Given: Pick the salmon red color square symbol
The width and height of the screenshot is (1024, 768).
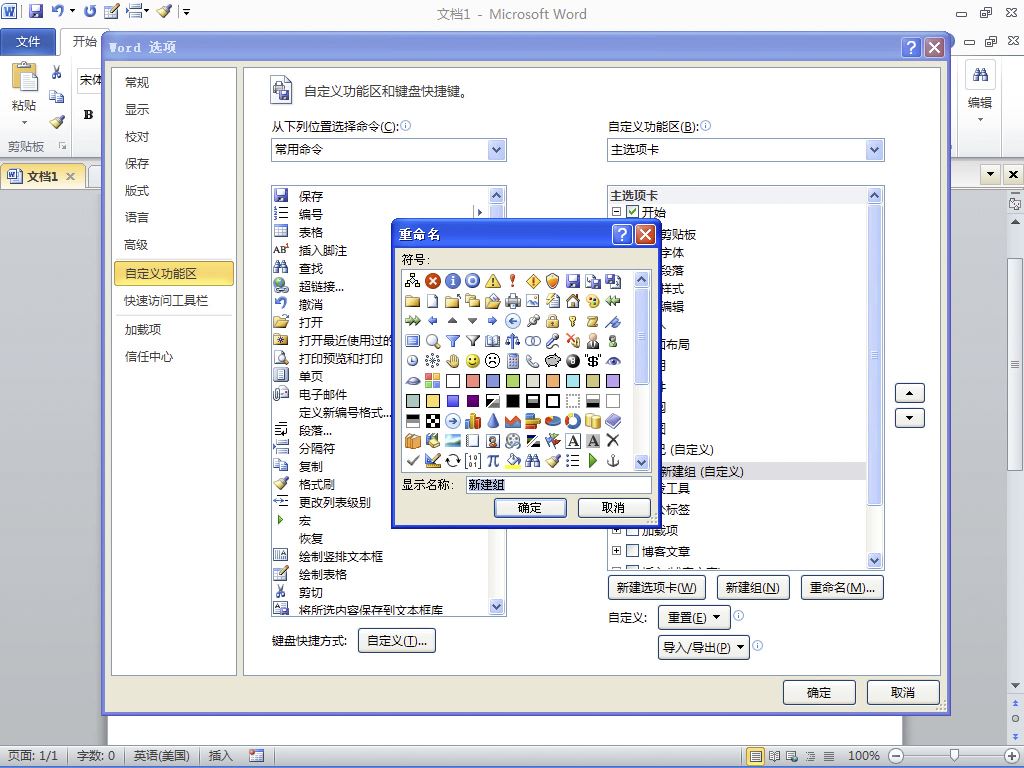Looking at the screenshot, I should (473, 381).
